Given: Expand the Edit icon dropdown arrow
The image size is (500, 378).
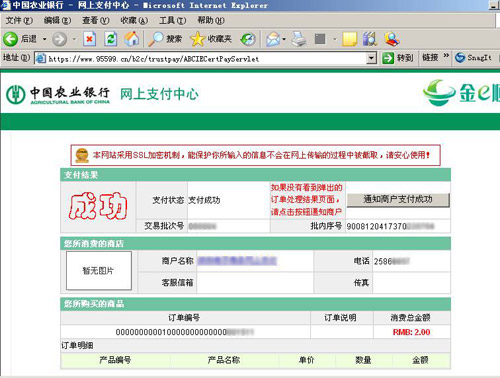Looking at the screenshot, I should [x=335, y=39].
